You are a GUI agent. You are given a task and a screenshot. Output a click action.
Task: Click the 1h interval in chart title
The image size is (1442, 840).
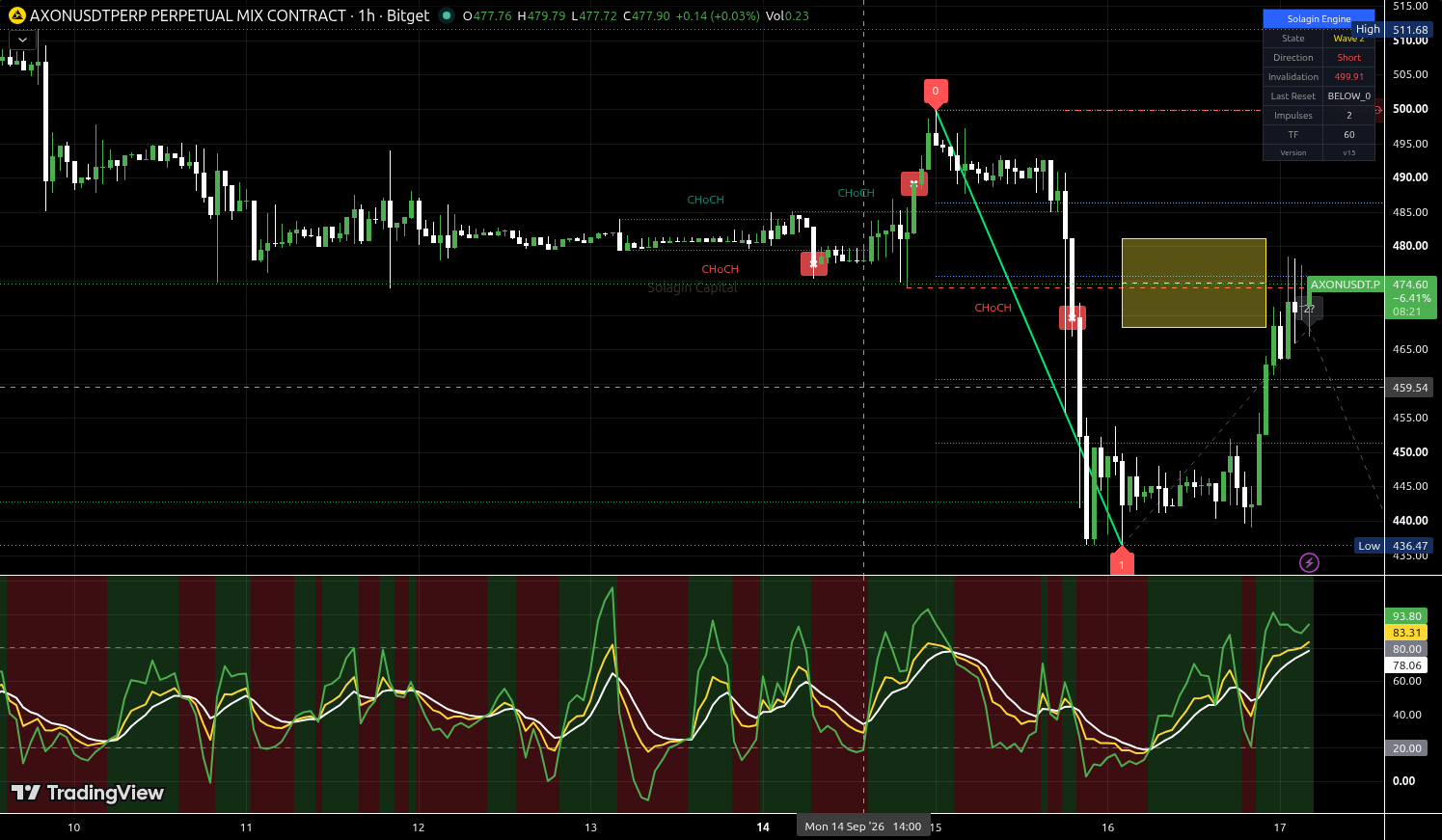367,15
